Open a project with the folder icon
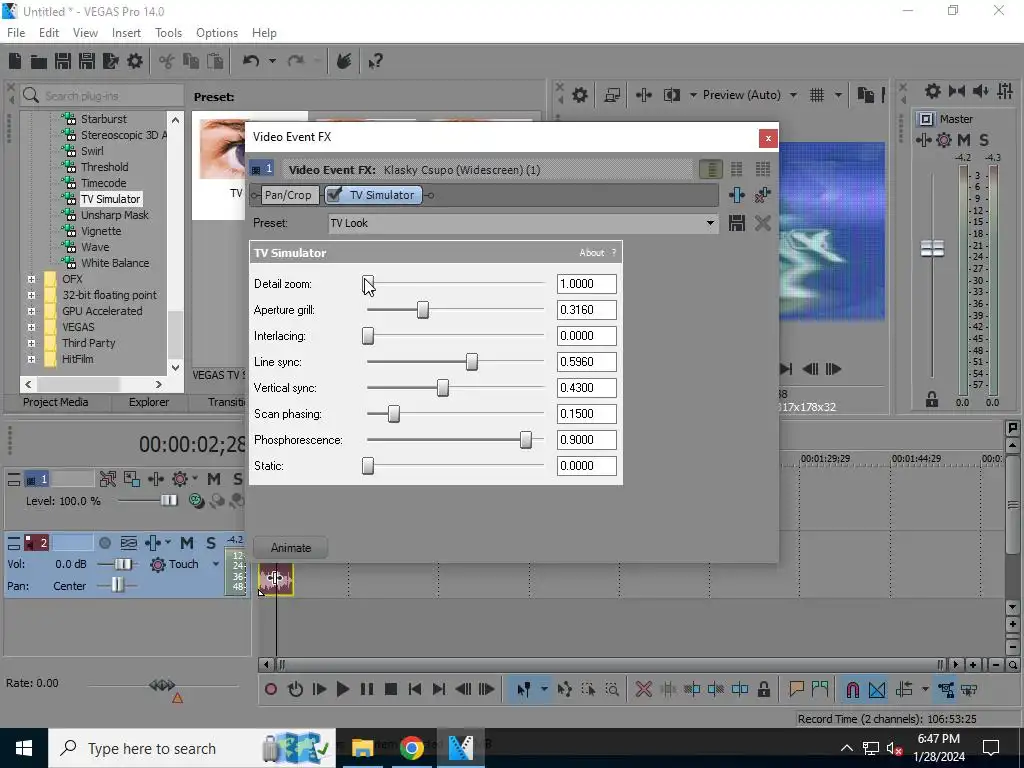Image resolution: width=1024 pixels, height=768 pixels. pos(39,61)
